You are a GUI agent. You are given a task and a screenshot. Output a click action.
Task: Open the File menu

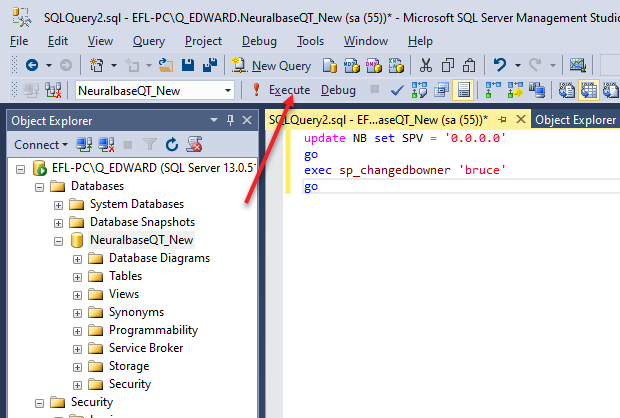pyautogui.click(x=19, y=41)
